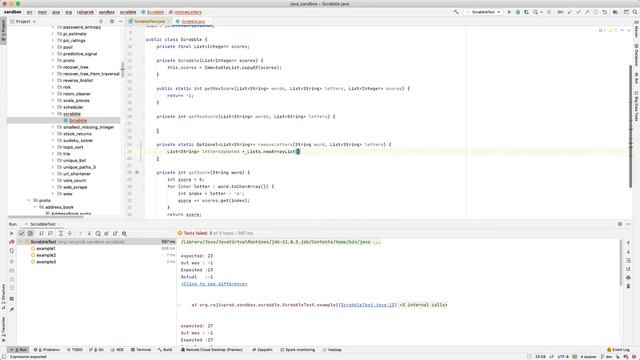Open the TODO tool window tab
The height and width of the screenshot is (360, 640).
(x=75, y=350)
